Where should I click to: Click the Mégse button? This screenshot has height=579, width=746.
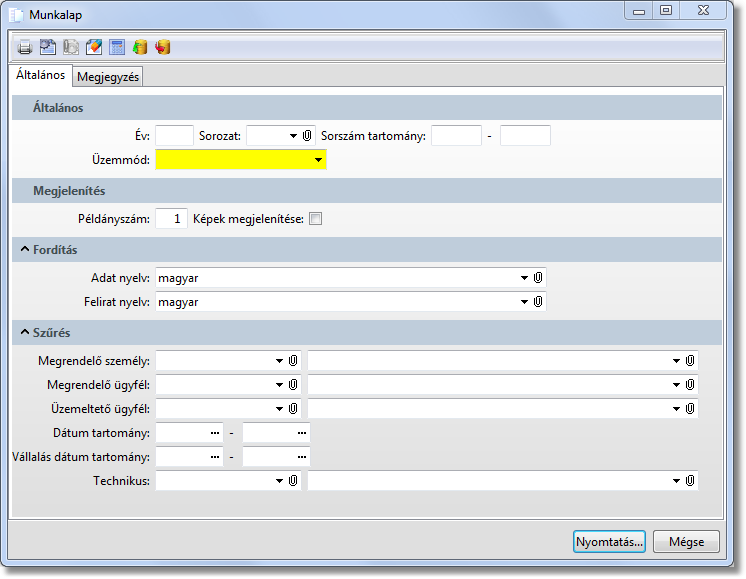(x=686, y=542)
